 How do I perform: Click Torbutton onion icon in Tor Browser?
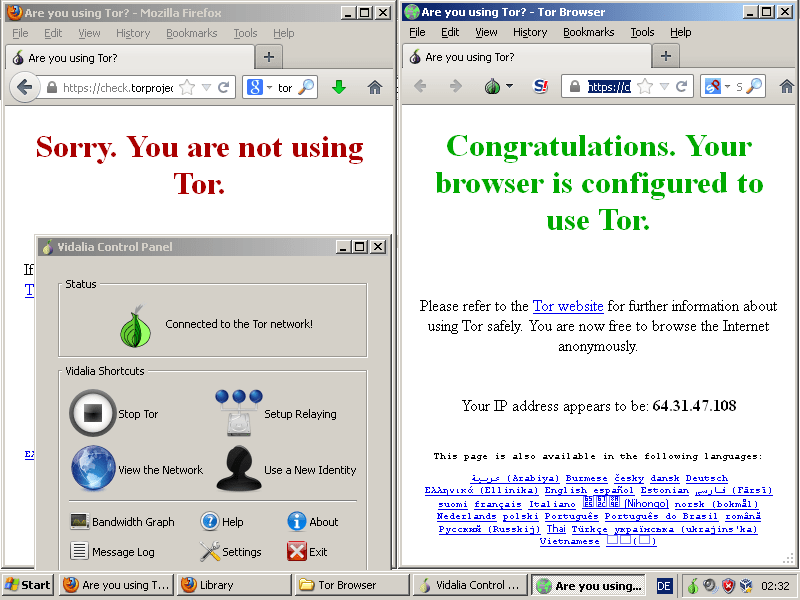492,86
